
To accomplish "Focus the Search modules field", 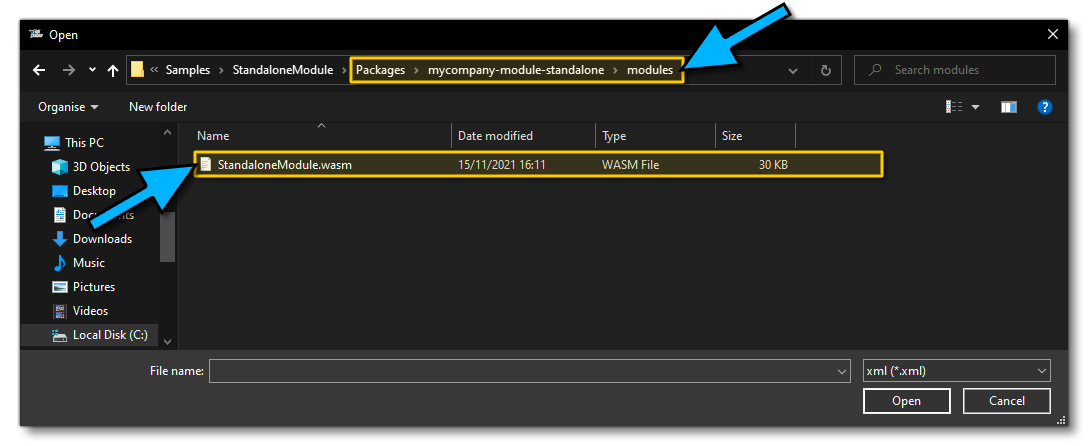I will click(x=955, y=70).
